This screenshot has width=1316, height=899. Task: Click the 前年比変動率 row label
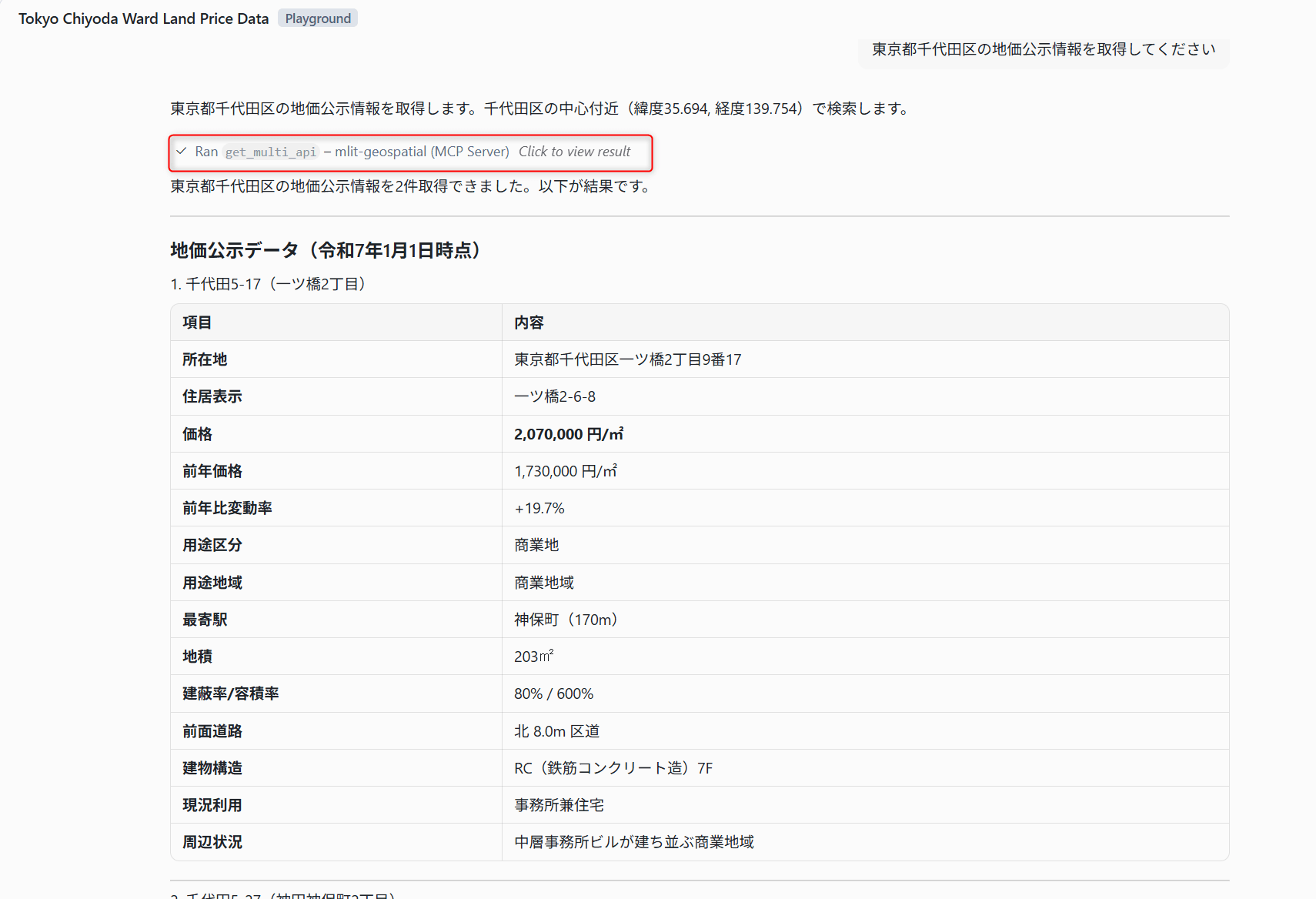point(227,508)
